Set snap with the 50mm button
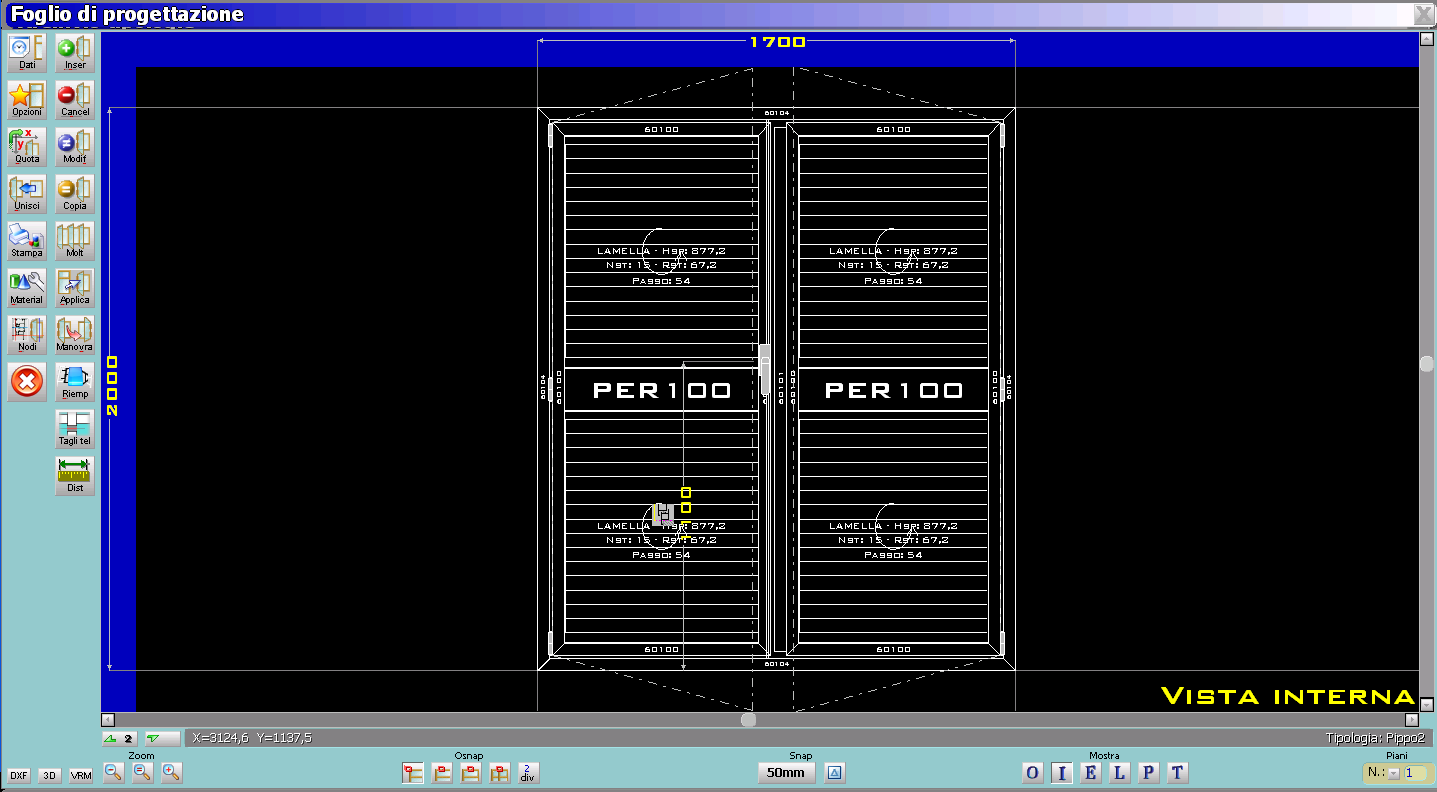The image size is (1437, 792). click(786, 772)
